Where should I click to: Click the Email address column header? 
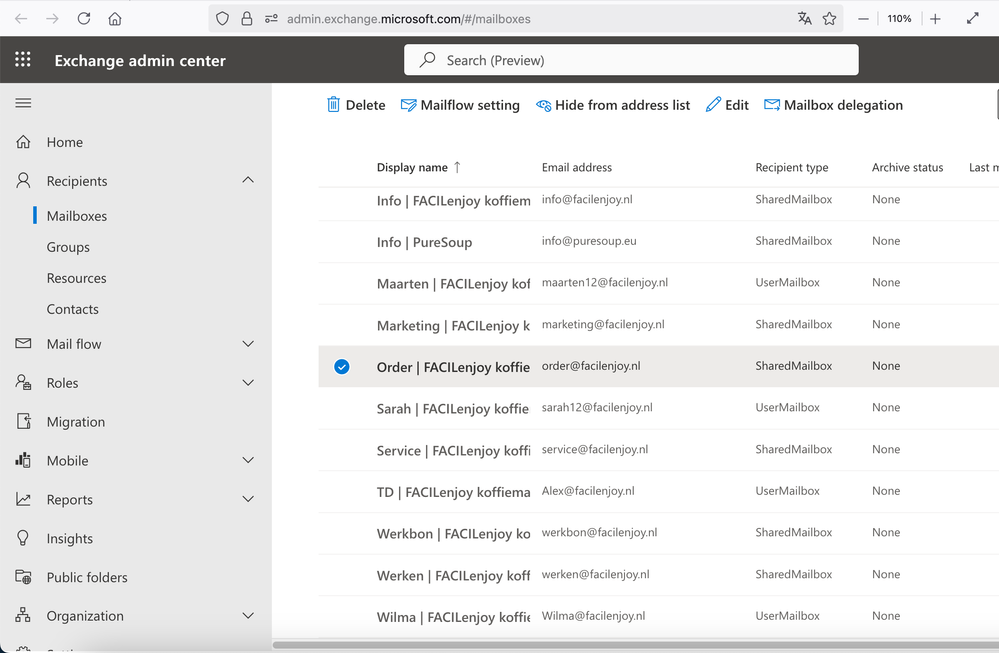577,167
